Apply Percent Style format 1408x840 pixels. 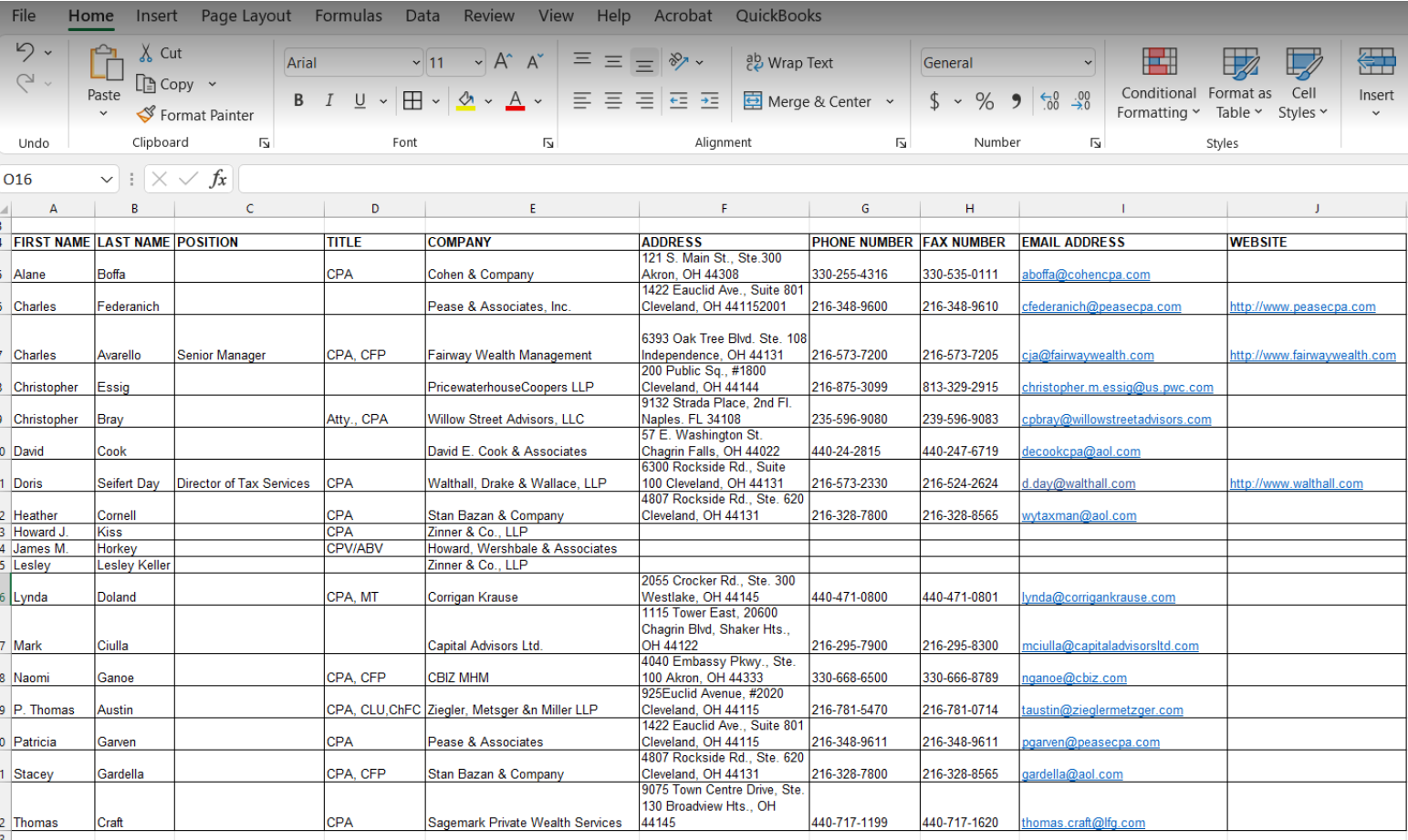(x=985, y=100)
